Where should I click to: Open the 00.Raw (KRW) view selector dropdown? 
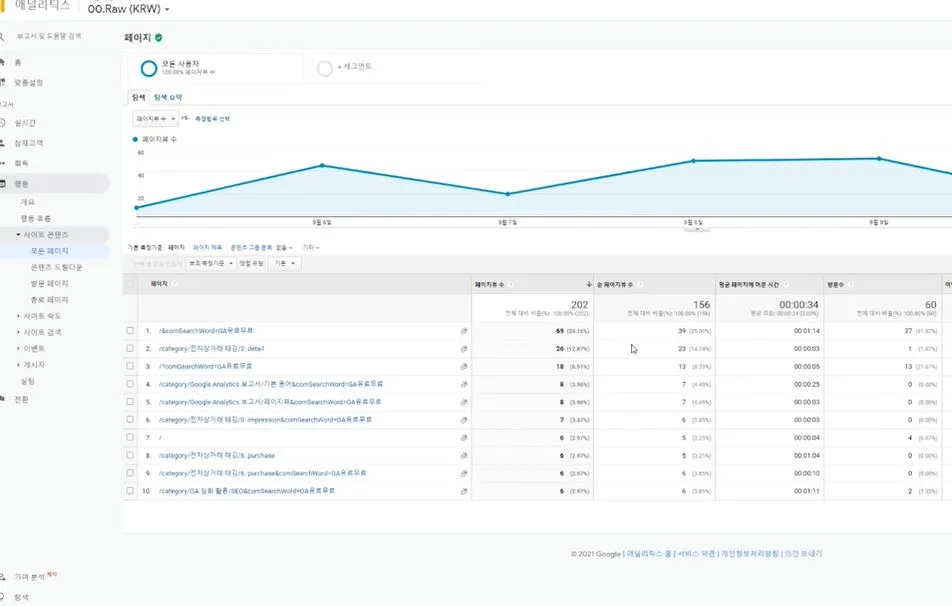pyautogui.click(x=128, y=9)
